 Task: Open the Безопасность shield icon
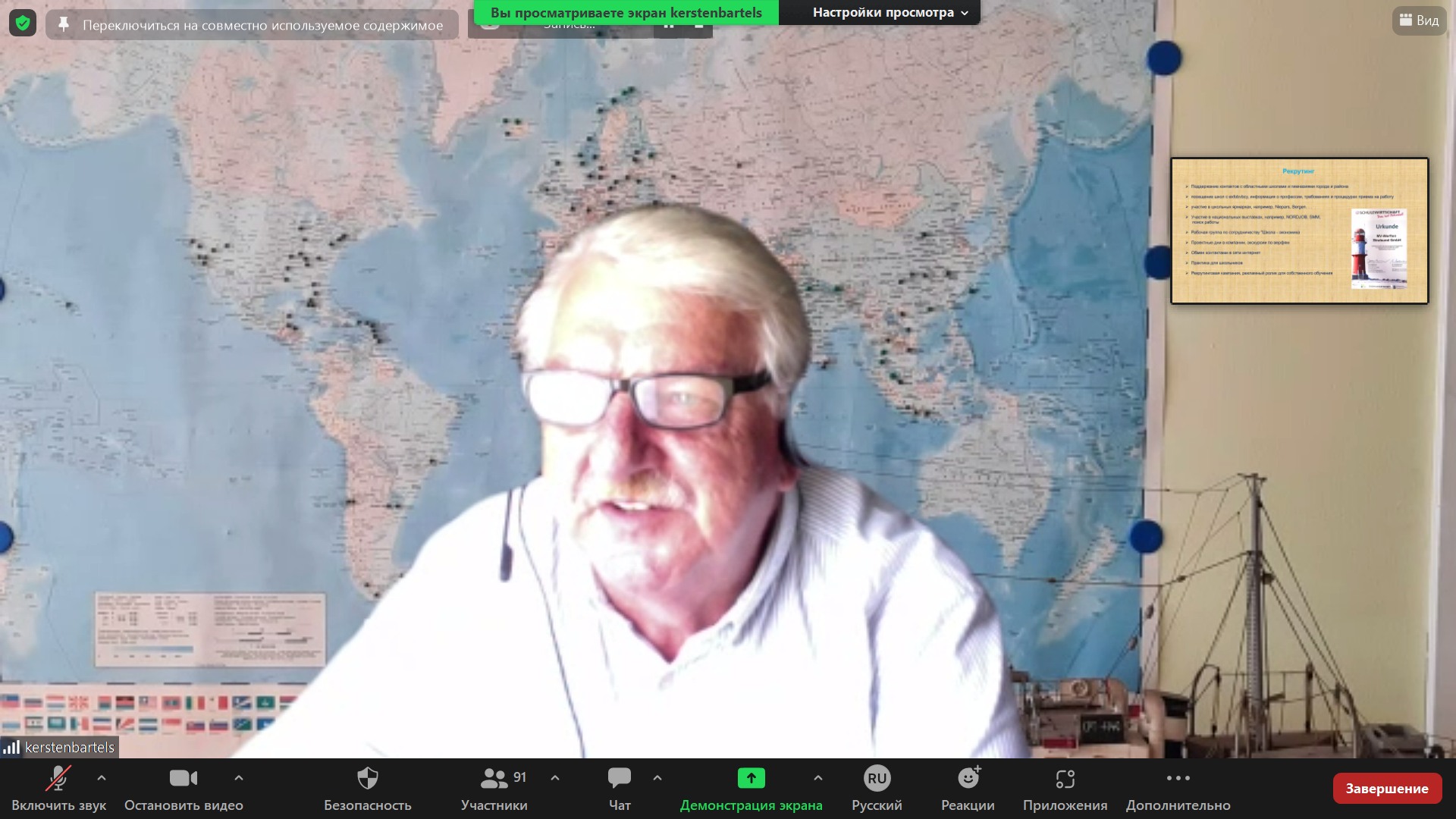click(368, 779)
